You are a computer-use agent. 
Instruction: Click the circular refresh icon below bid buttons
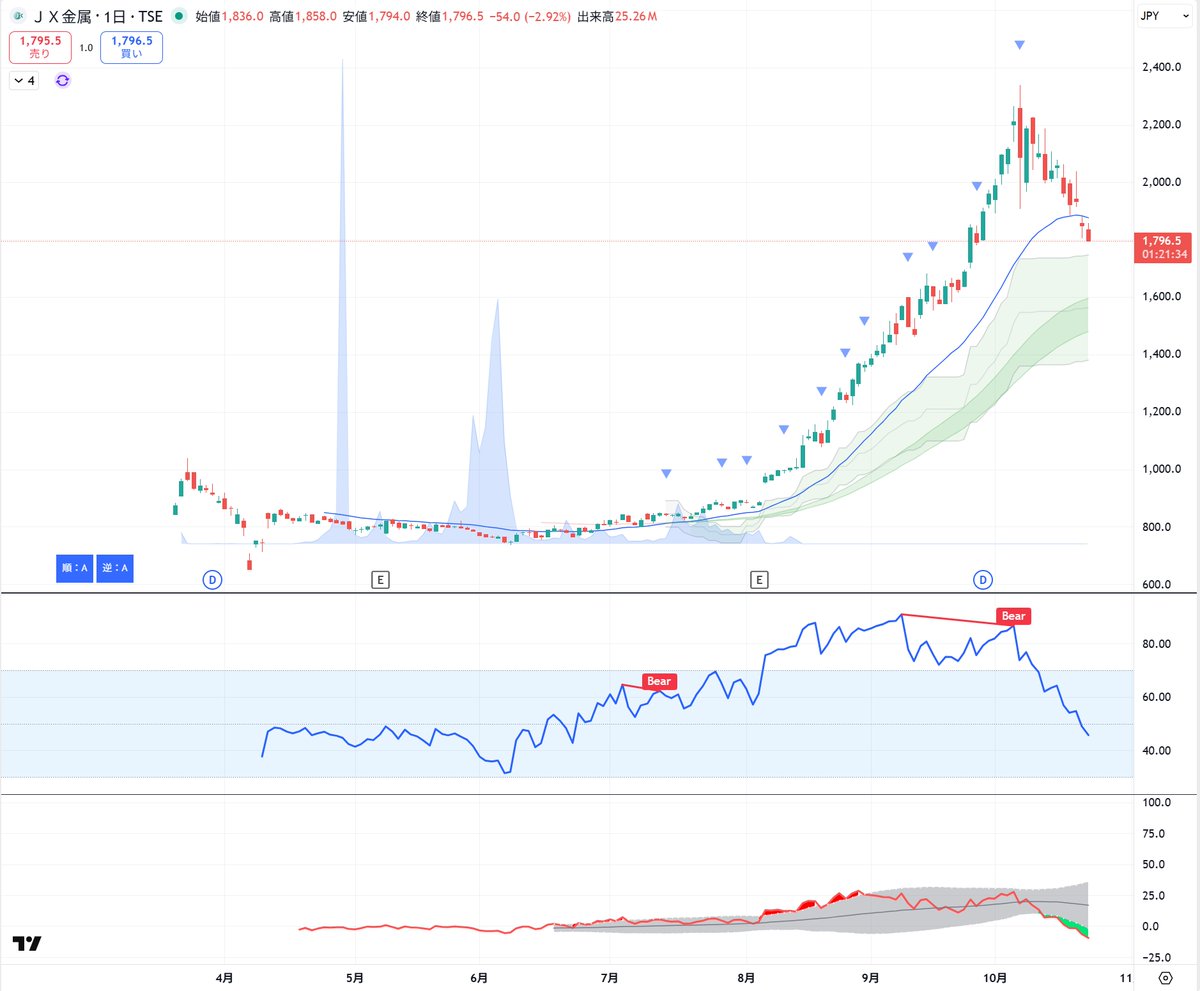pyautogui.click(x=62, y=80)
